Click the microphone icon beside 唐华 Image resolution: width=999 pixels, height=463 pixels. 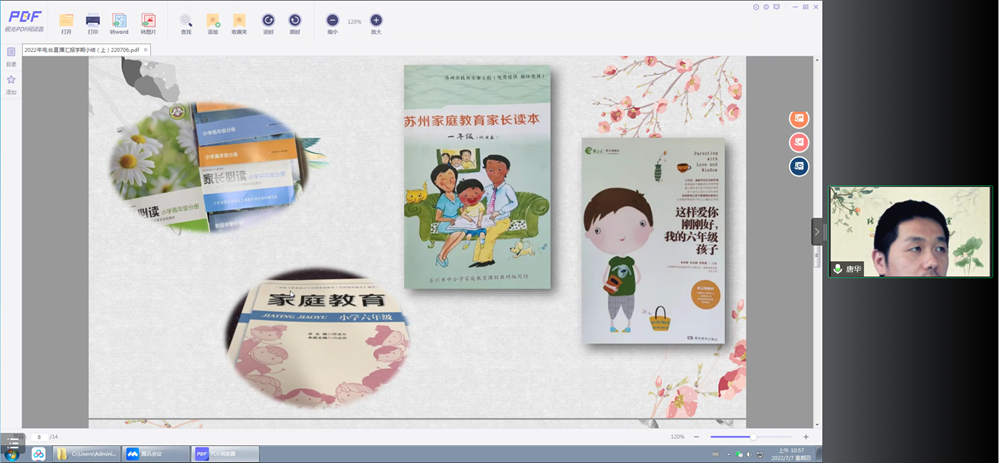click(837, 269)
